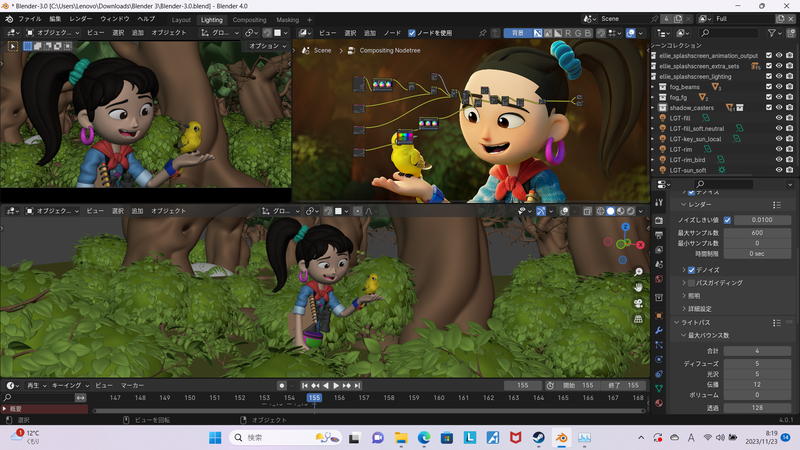Click the transmission bounces 12 field
This screenshot has width=800, height=450.
(x=757, y=385)
